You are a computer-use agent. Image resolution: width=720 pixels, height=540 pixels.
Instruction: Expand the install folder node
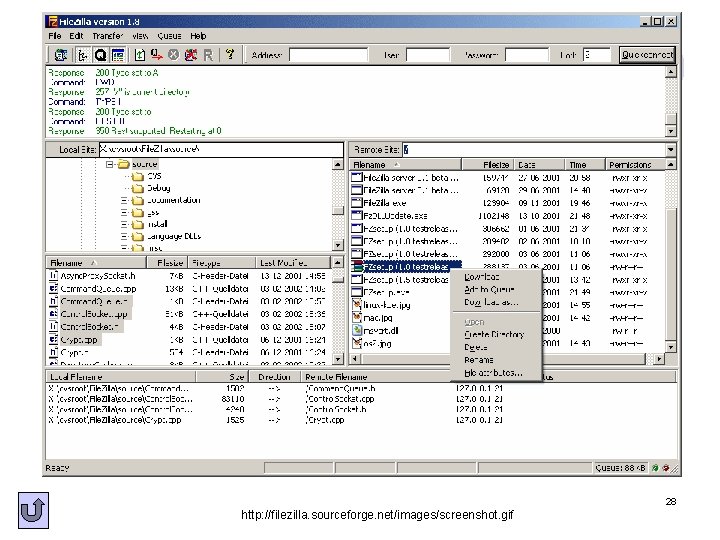click(x=124, y=225)
